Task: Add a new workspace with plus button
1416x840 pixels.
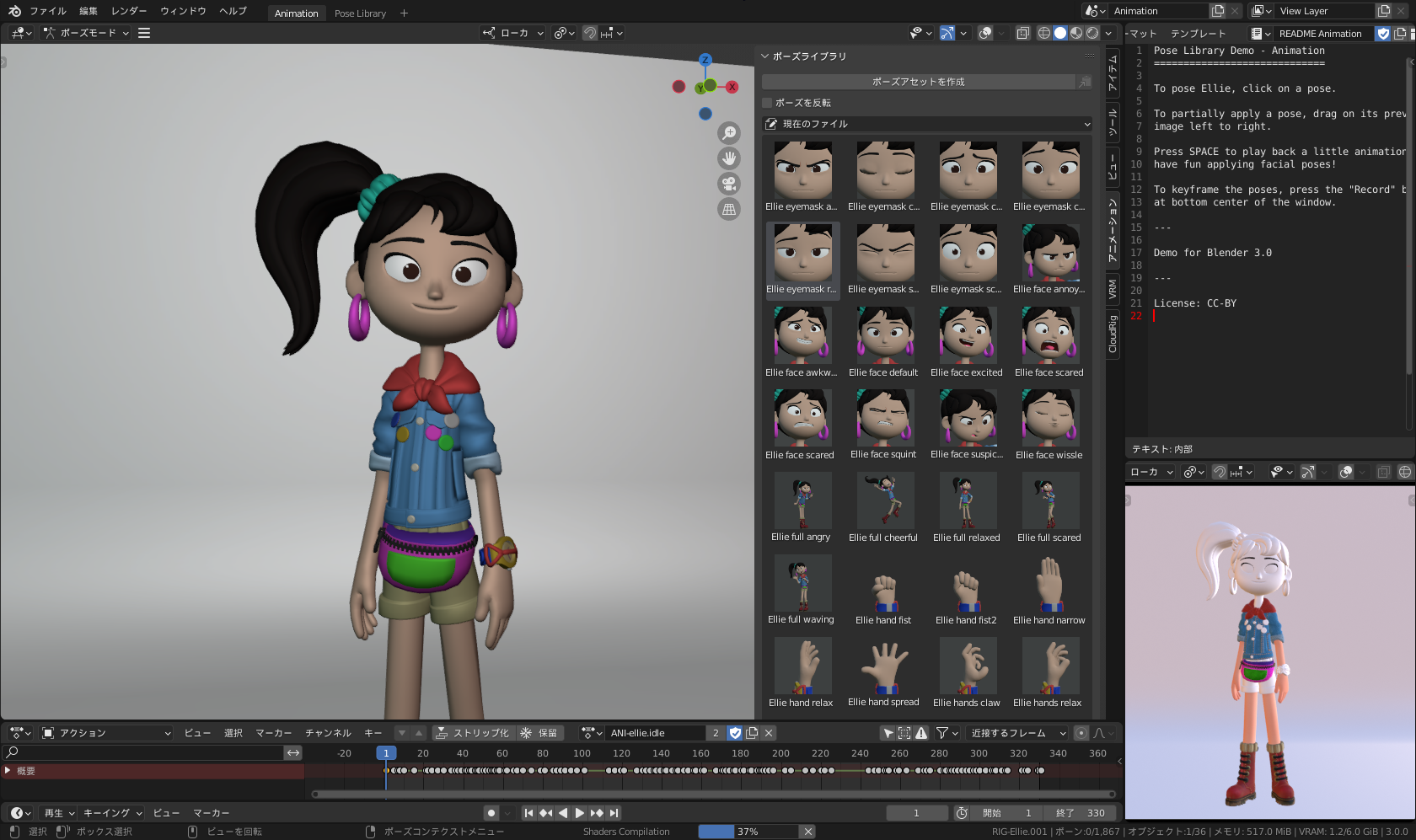Action: 404,13
